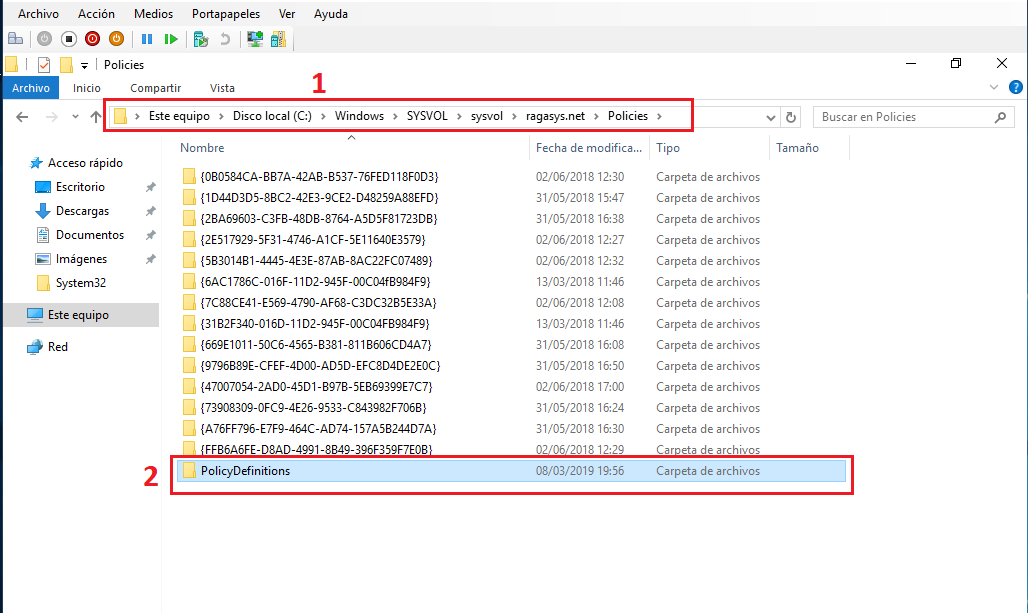The image size is (1028, 613).
Task: Sort files by the Nombre column header
Action: click(x=202, y=147)
